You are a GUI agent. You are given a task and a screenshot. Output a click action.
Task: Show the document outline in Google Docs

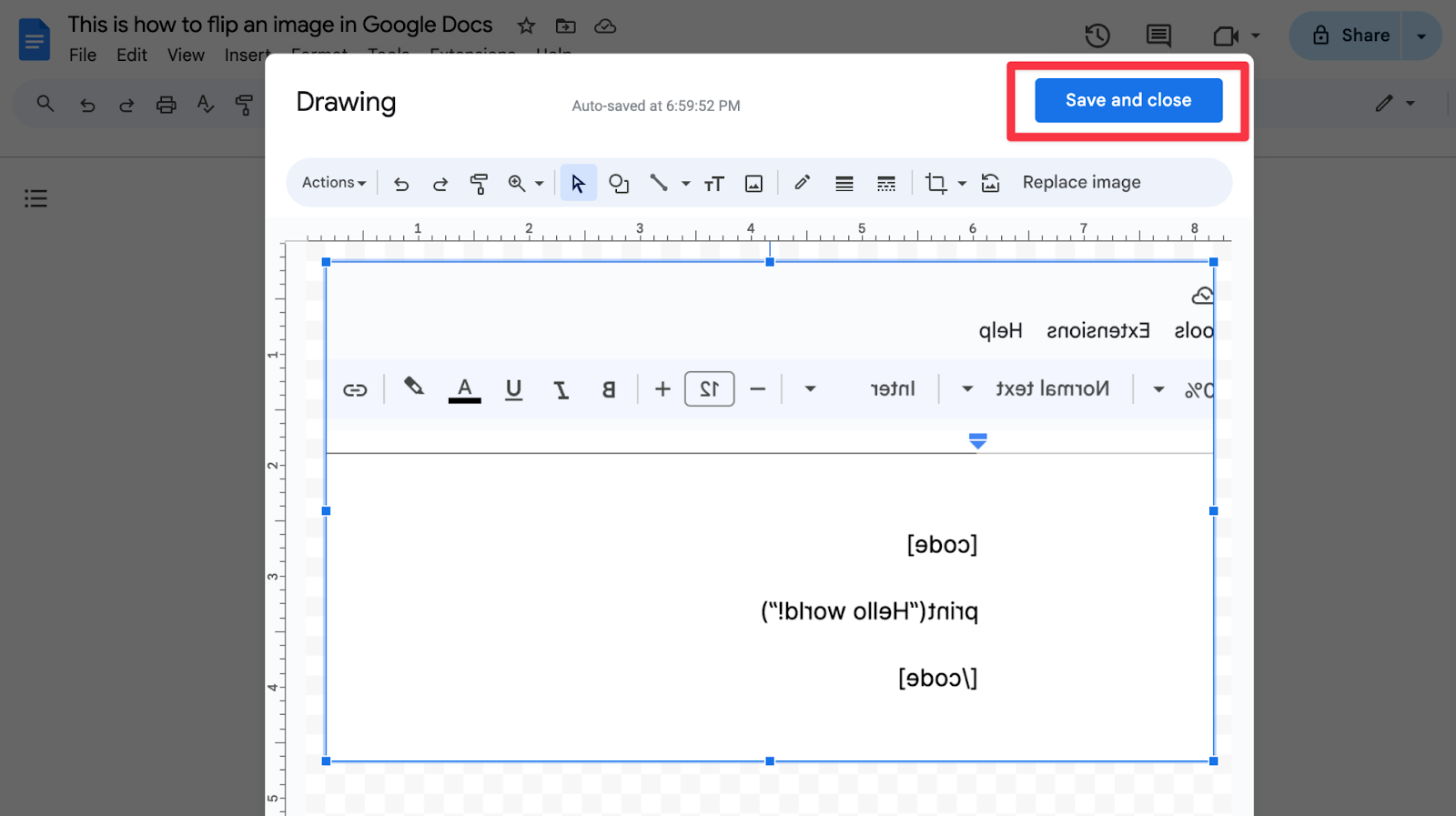[35, 198]
